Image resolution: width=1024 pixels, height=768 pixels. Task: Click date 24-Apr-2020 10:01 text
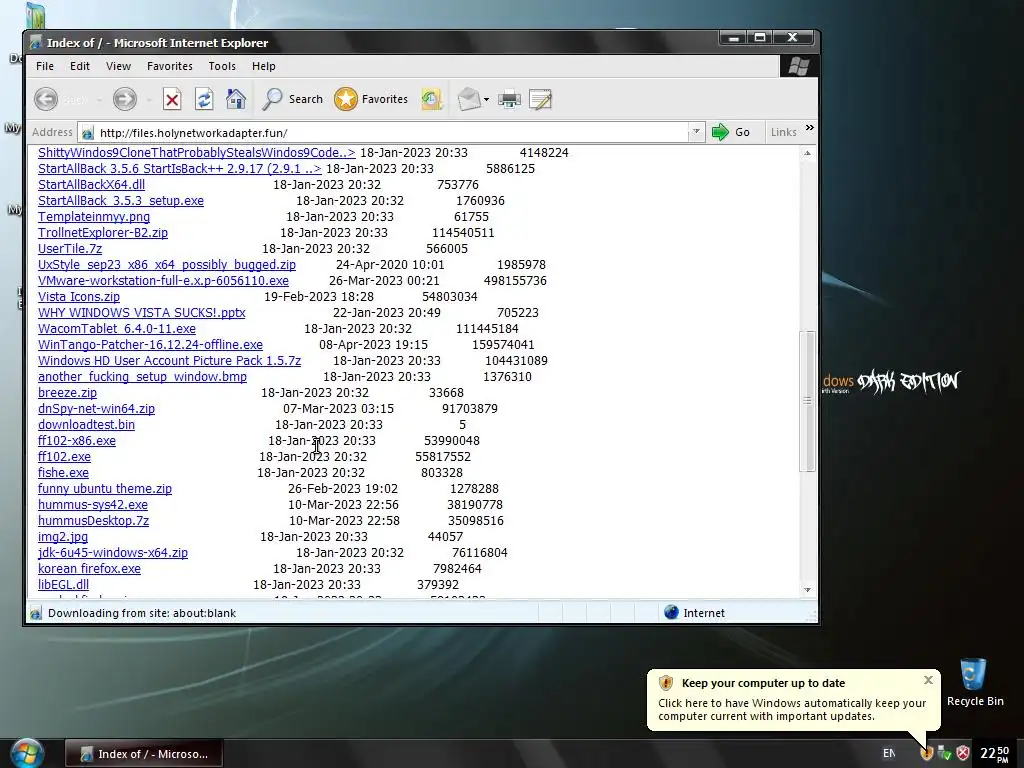tap(390, 264)
